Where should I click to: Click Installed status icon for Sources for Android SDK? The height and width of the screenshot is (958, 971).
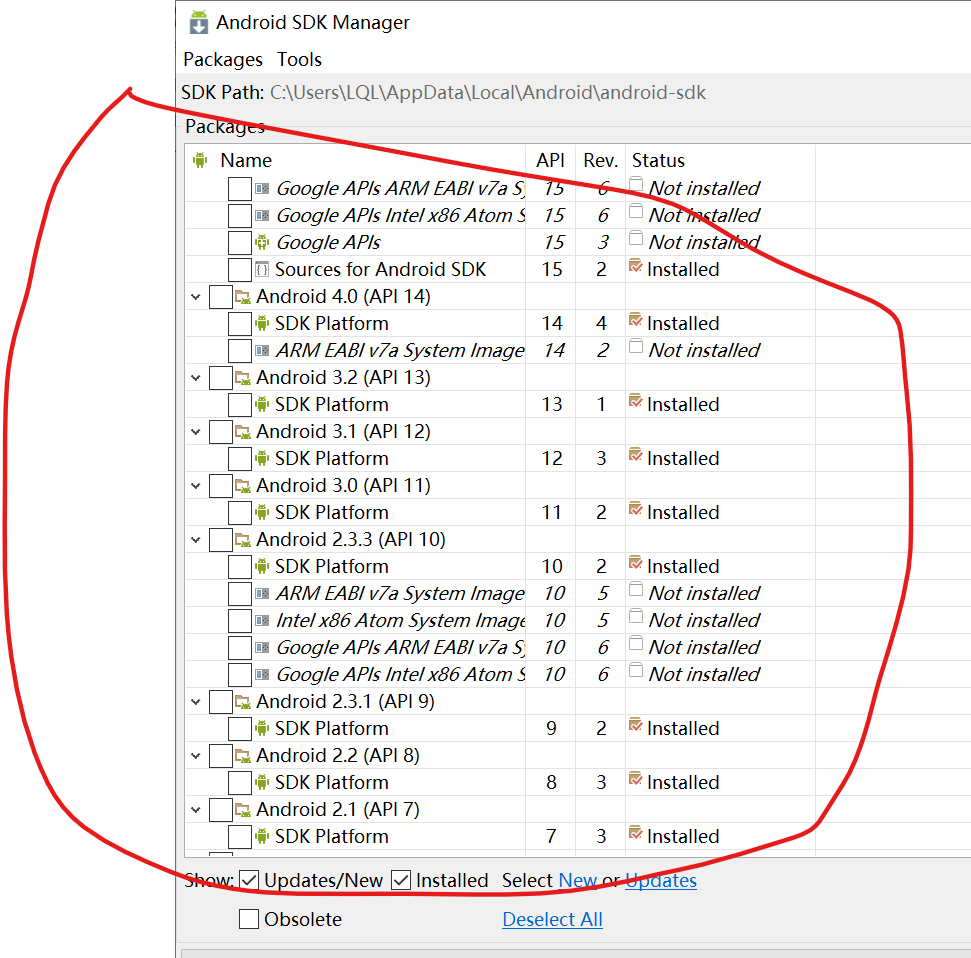pyautogui.click(x=635, y=266)
